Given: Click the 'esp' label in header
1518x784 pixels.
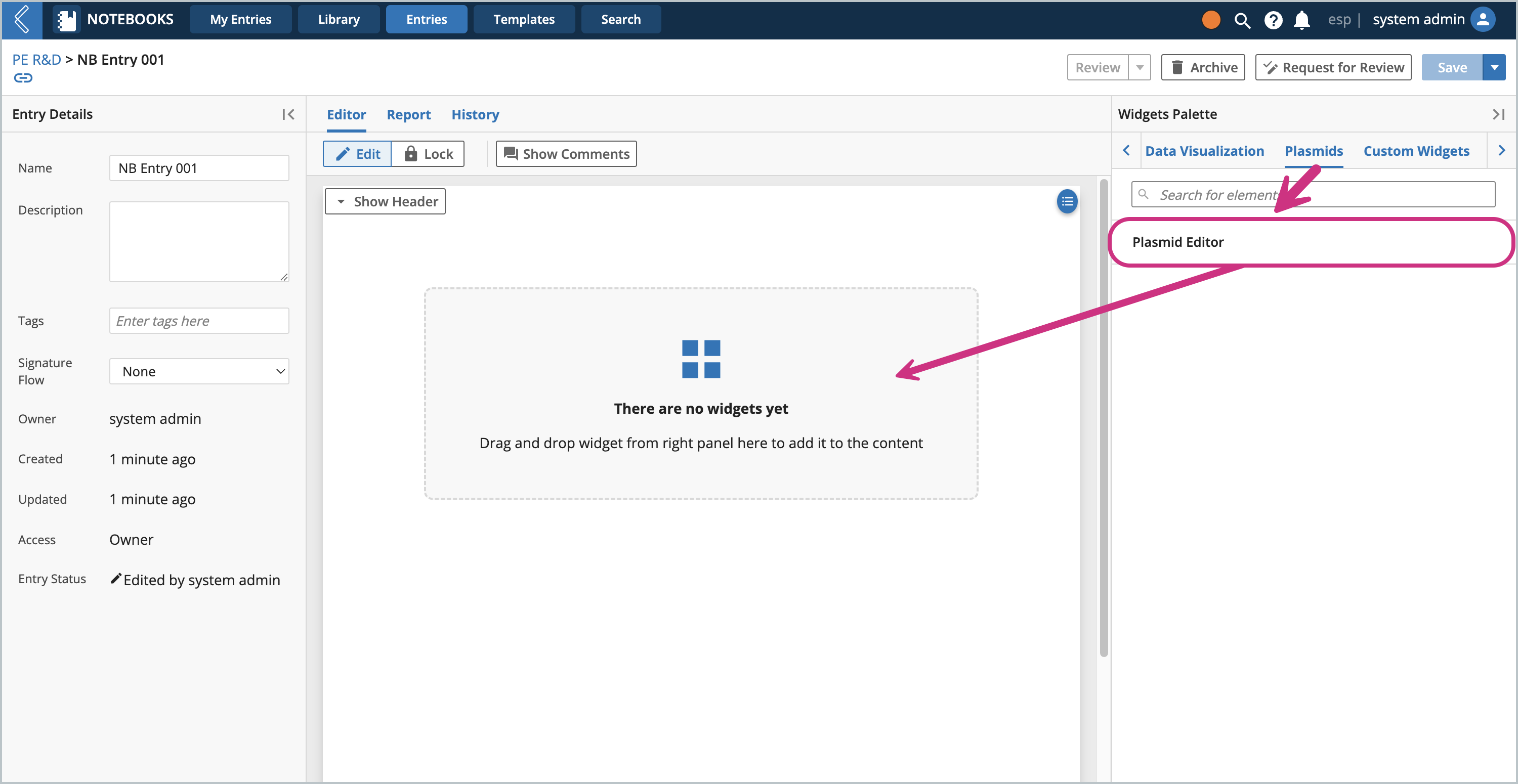Looking at the screenshot, I should [x=1339, y=19].
